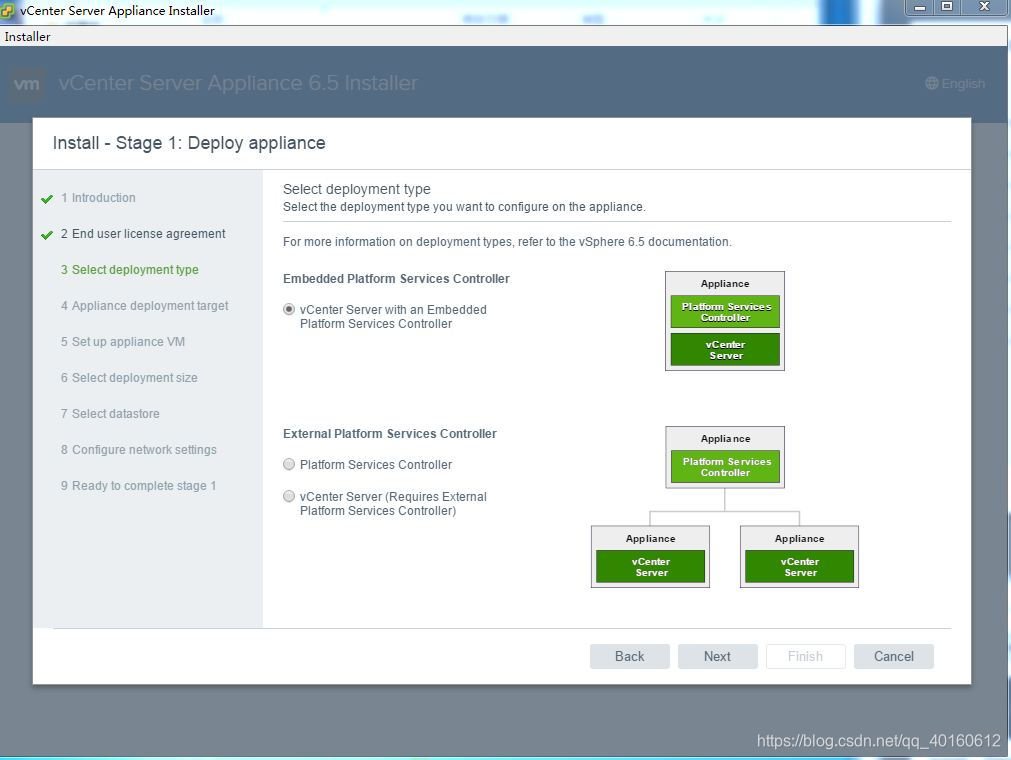Choose vCenter Server requiring External PSC radio
This screenshot has height=760, width=1011.
coord(289,496)
